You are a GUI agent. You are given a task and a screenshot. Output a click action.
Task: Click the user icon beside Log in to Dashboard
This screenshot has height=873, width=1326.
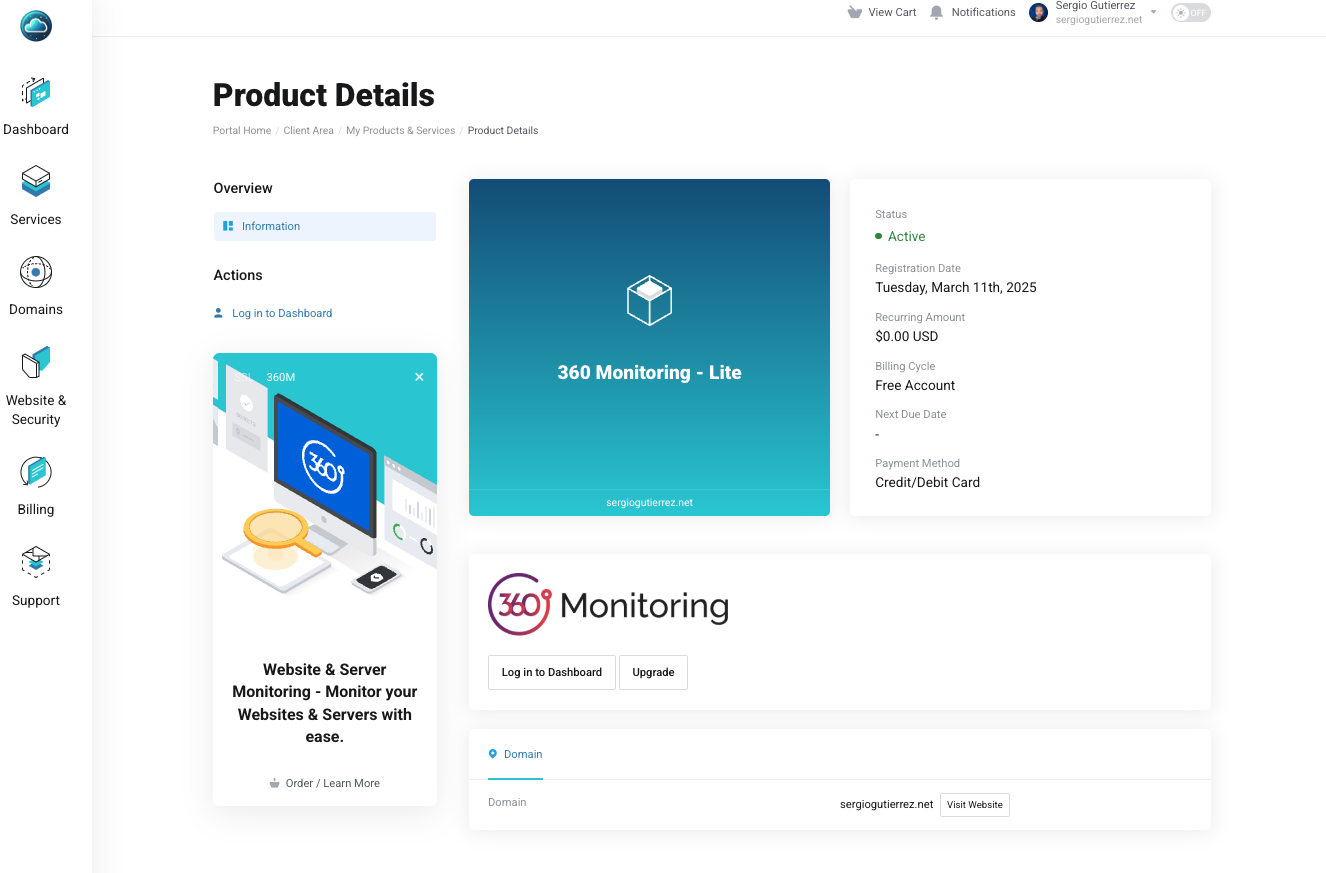click(x=219, y=313)
